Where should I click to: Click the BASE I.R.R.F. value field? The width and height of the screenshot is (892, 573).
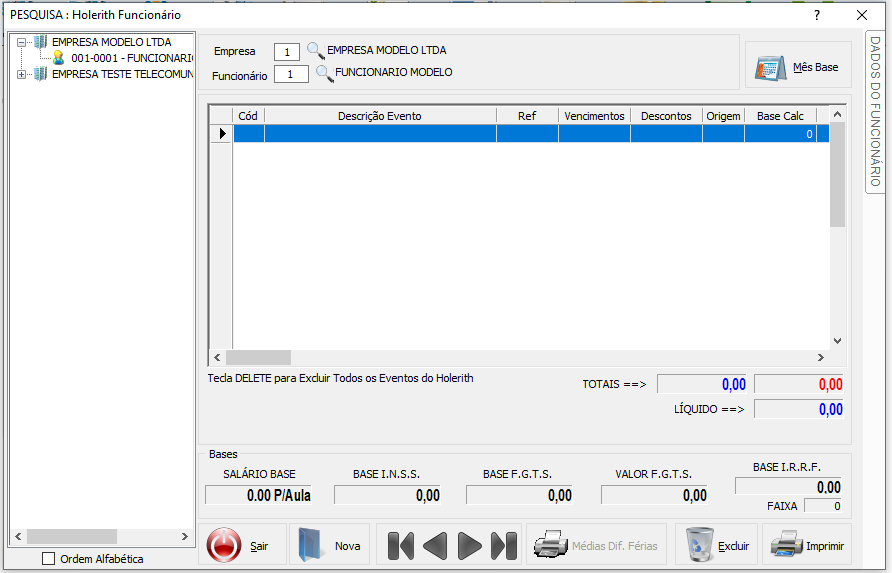(788, 487)
